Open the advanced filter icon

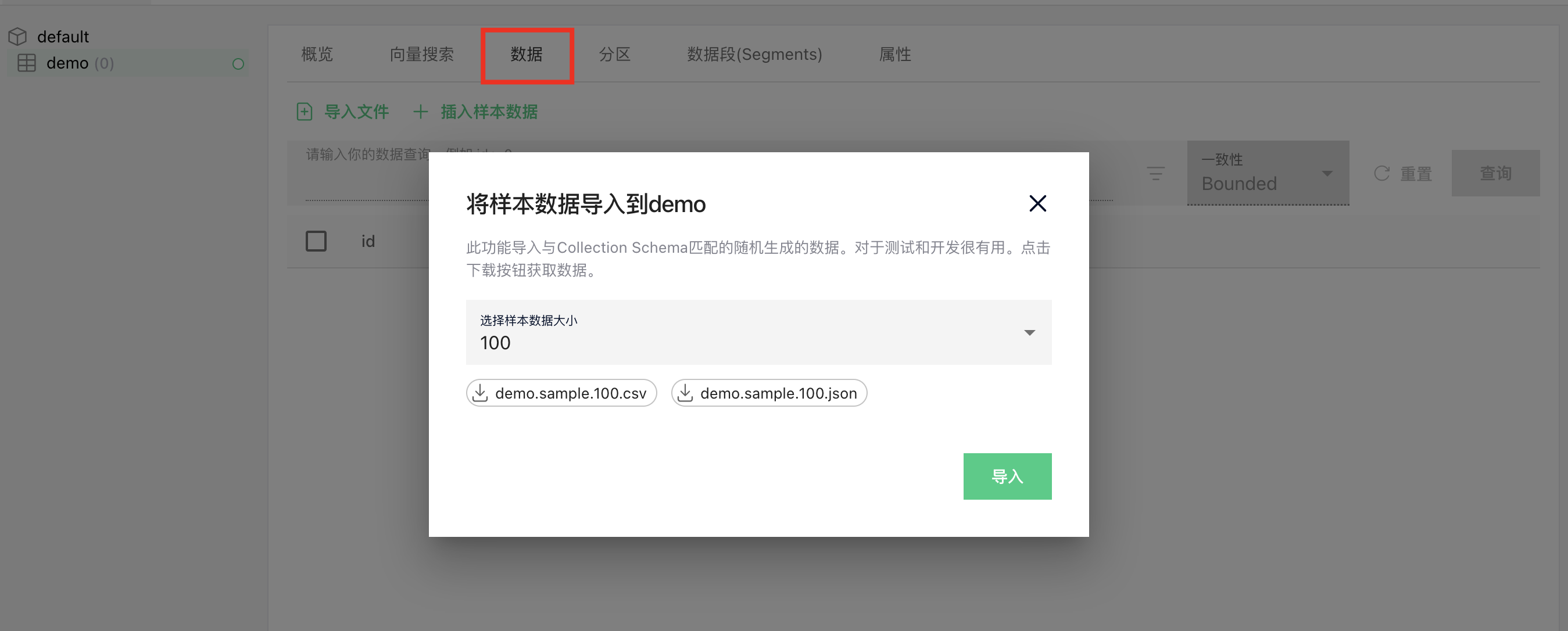tap(1155, 173)
